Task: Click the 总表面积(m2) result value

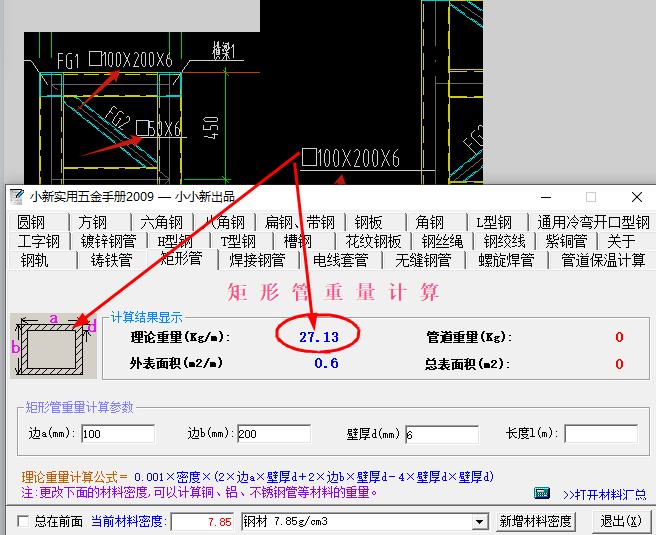Action: (x=619, y=364)
